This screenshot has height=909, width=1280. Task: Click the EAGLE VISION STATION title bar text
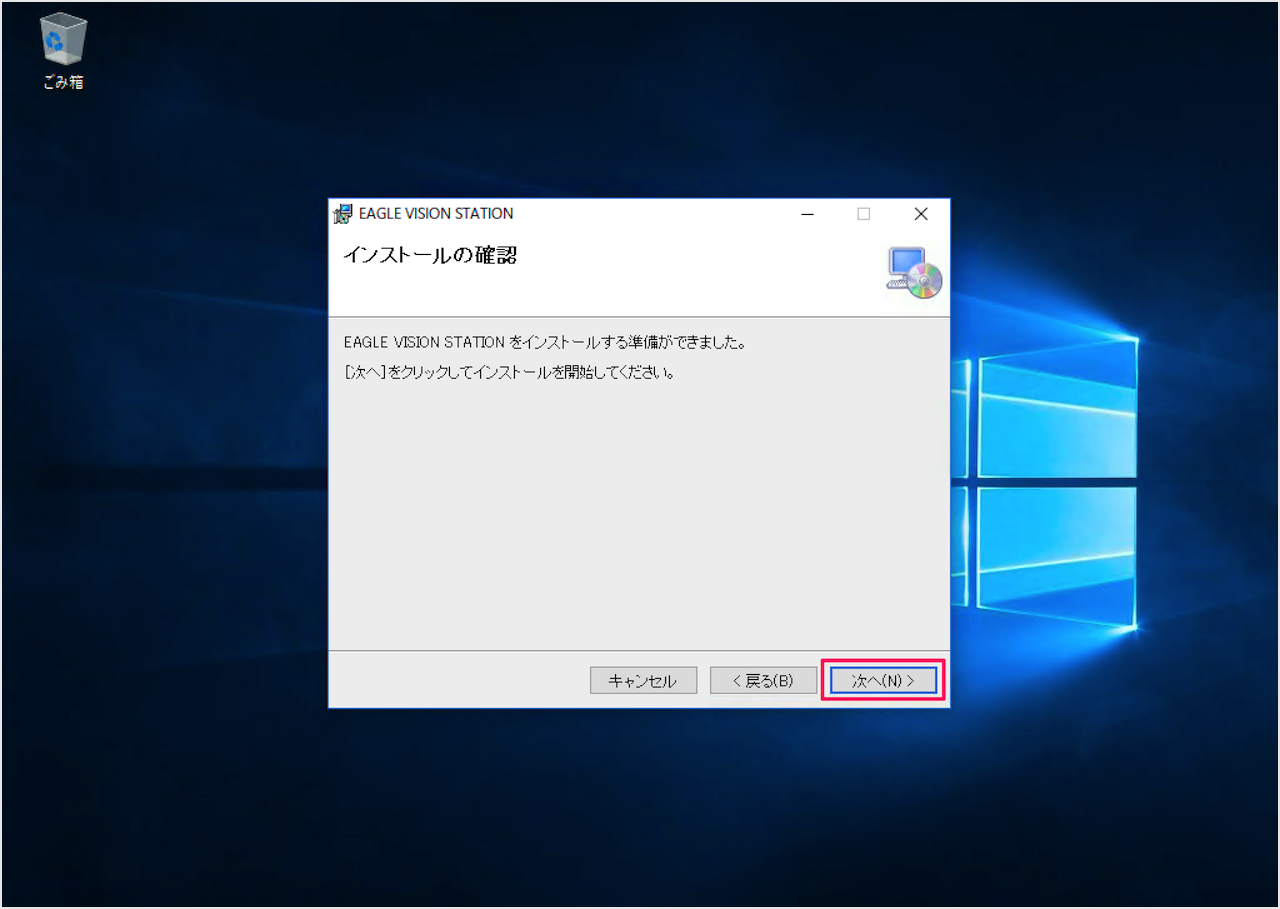click(436, 214)
